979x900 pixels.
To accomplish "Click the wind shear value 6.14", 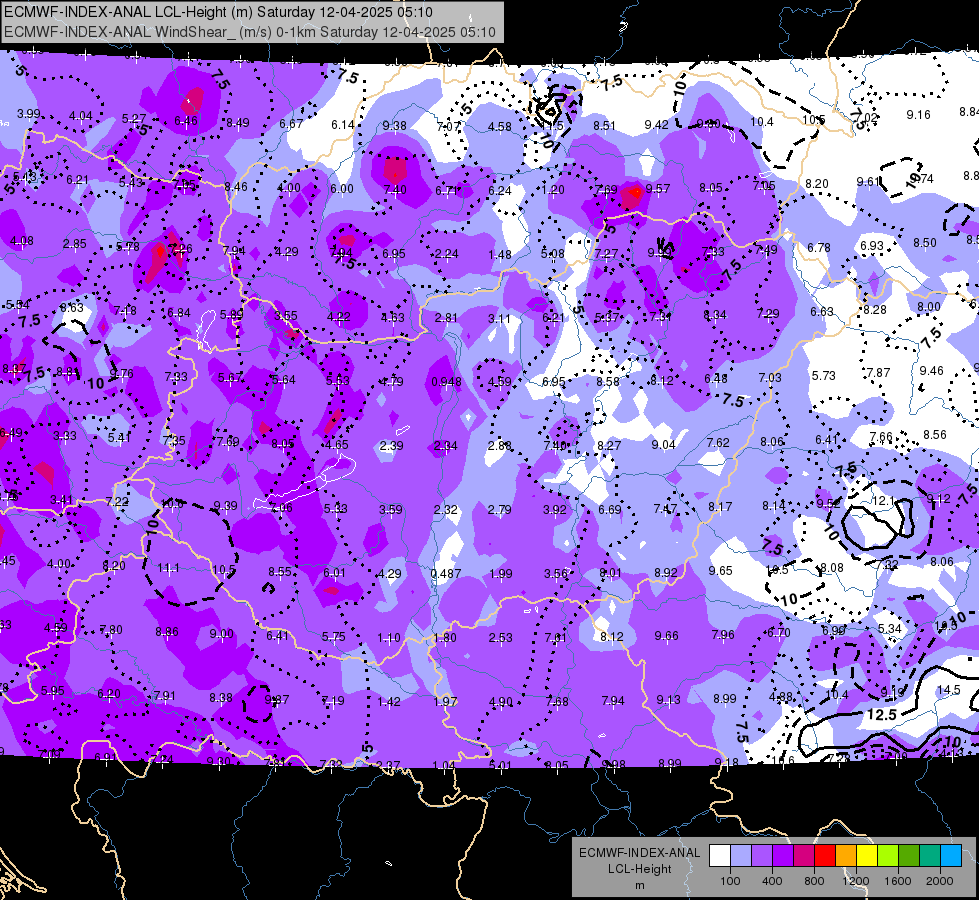I will [343, 125].
